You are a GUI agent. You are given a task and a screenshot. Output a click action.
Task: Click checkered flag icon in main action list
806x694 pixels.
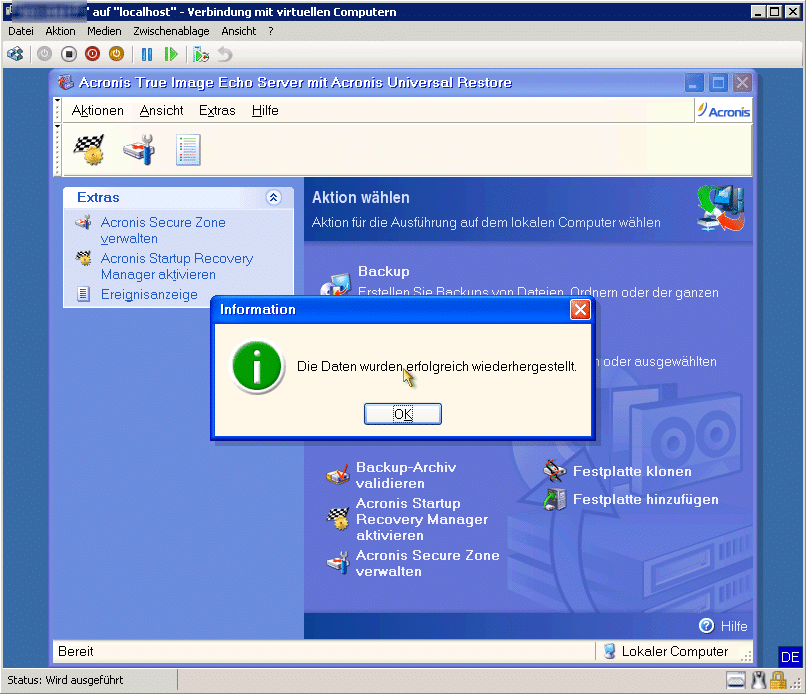pos(338,518)
